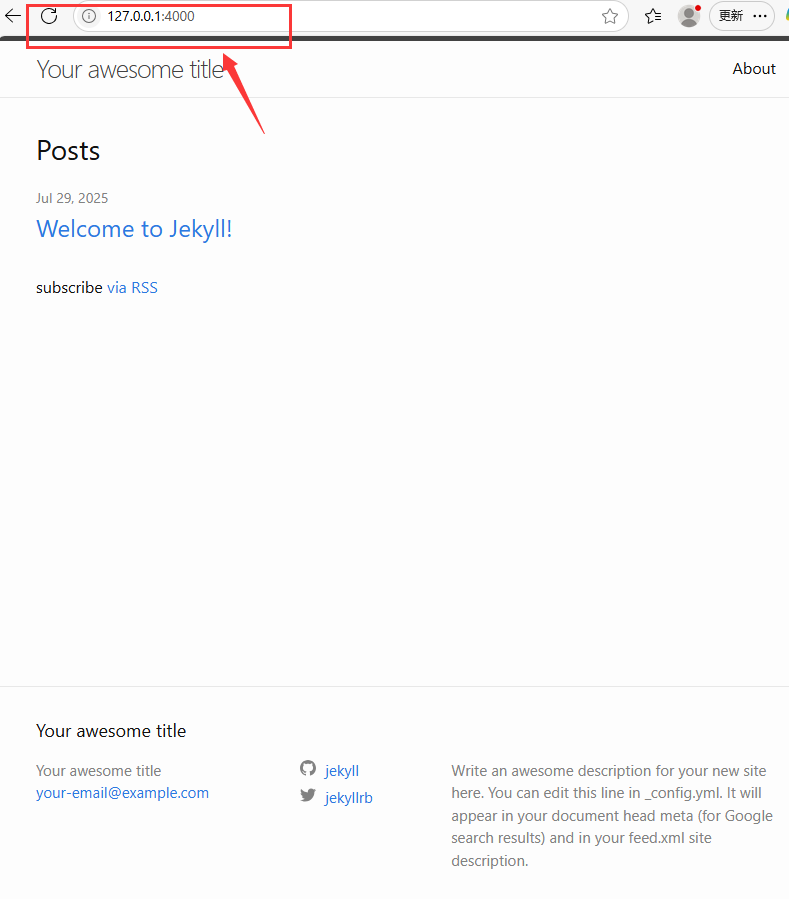Click the Twitter bird icon

308,795
